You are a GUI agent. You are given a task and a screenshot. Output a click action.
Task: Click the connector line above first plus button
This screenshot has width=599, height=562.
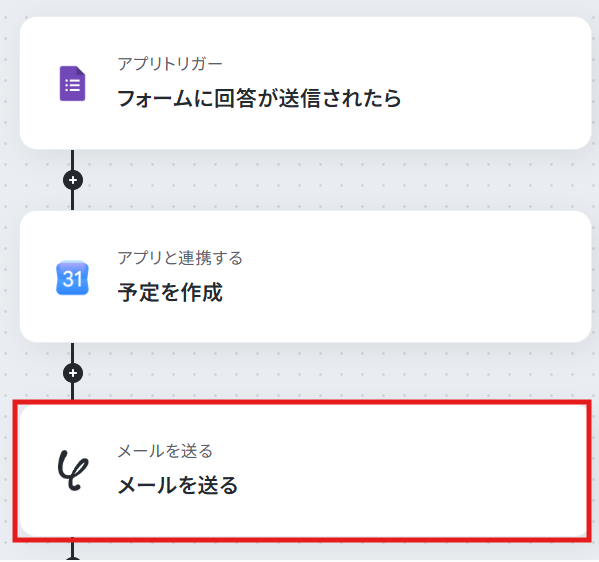coord(73,160)
